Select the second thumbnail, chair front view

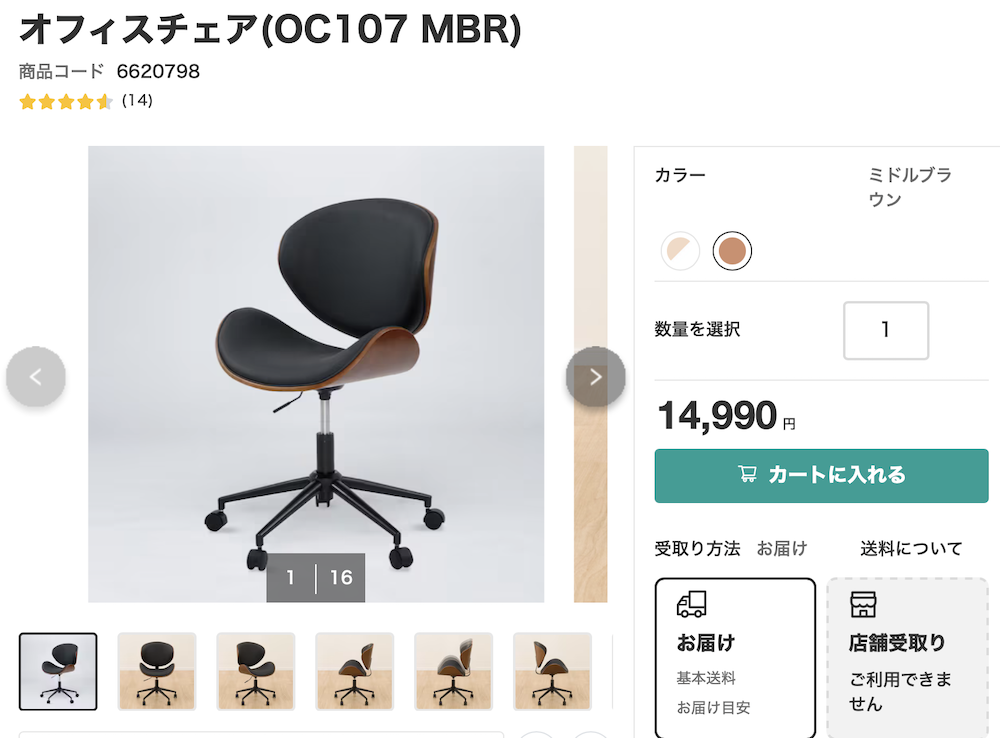pos(157,672)
